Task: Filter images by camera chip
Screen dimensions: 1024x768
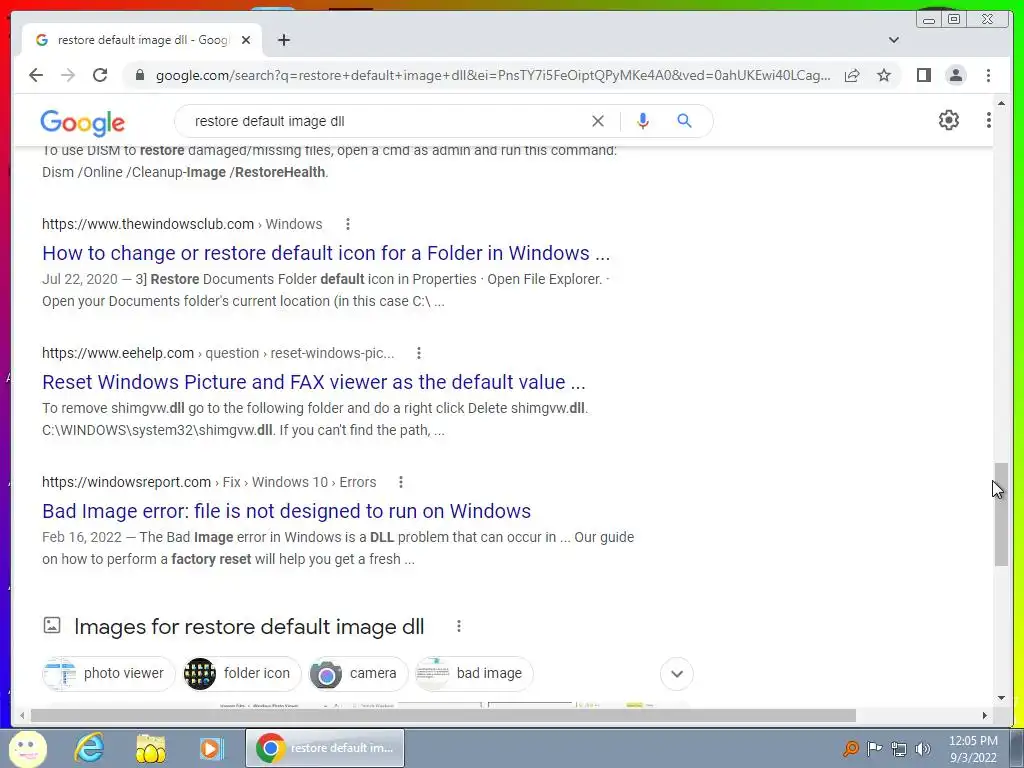Action: [x=358, y=673]
